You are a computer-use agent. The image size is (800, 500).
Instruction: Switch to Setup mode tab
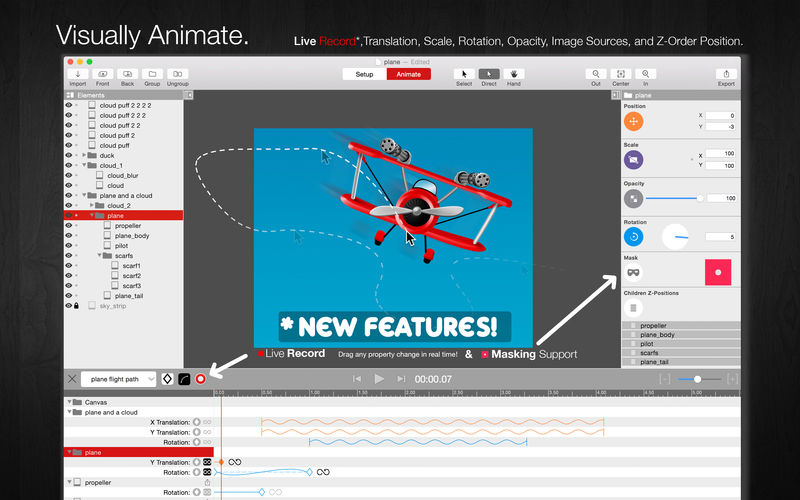(364, 74)
